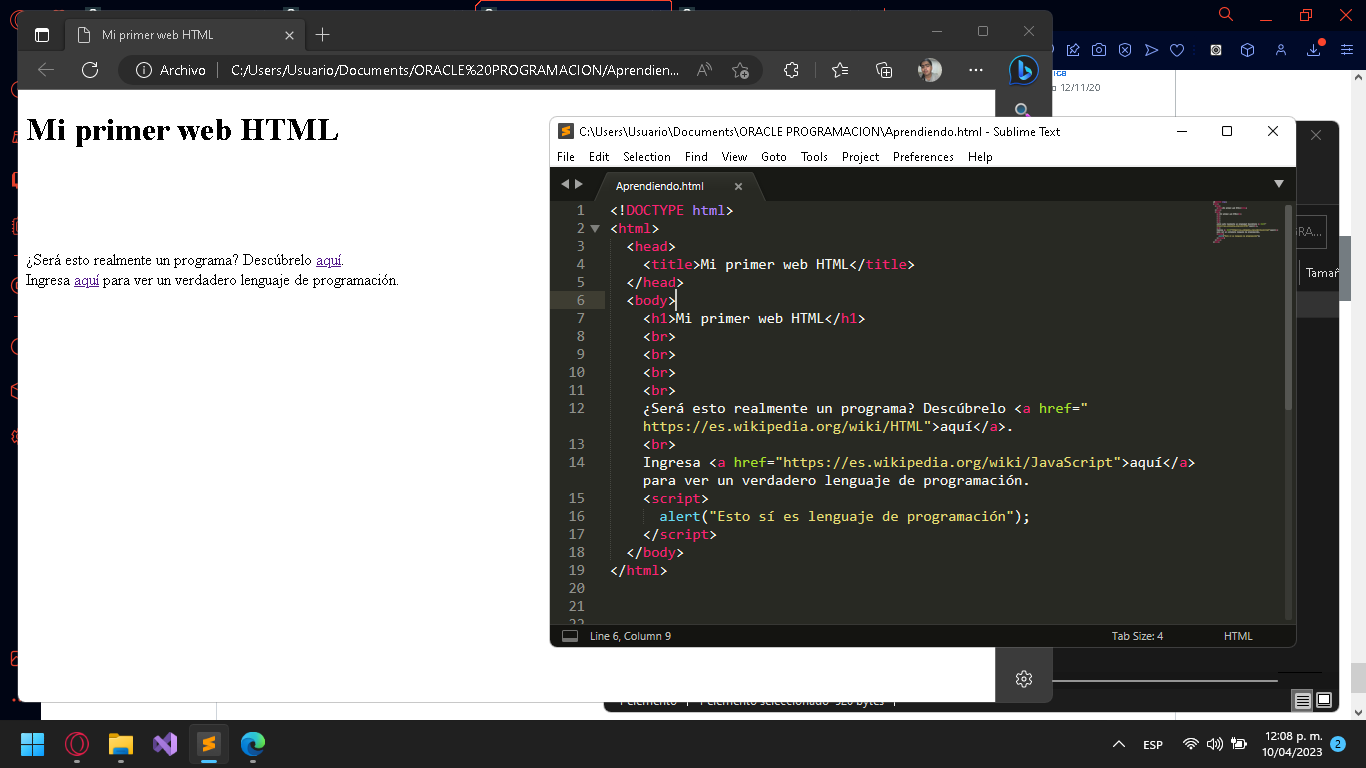Image resolution: width=1366 pixels, height=768 pixels.
Task: Open File Explorer from the taskbar
Action: click(x=121, y=744)
